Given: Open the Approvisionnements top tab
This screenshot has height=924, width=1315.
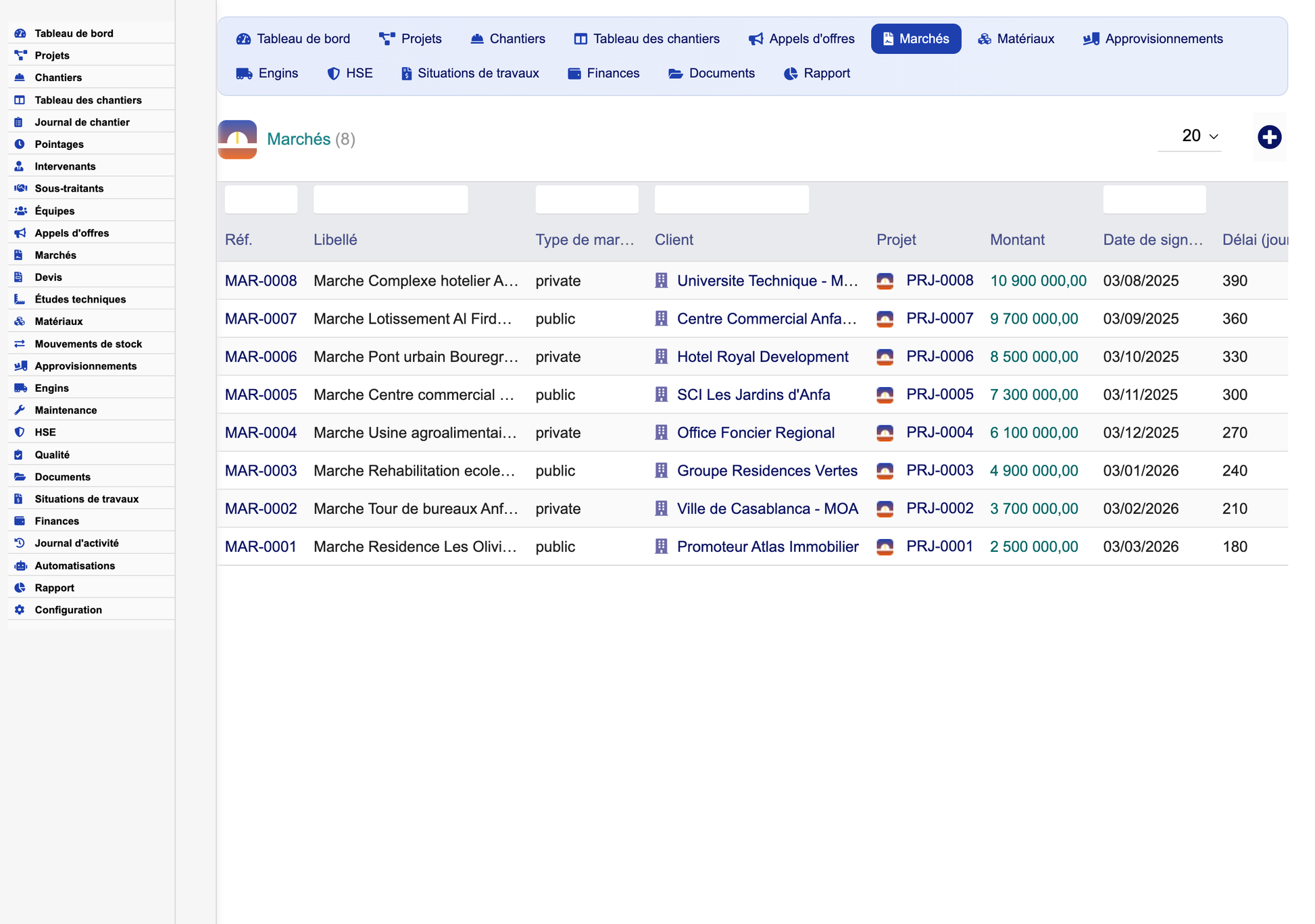Looking at the screenshot, I should [x=1153, y=38].
